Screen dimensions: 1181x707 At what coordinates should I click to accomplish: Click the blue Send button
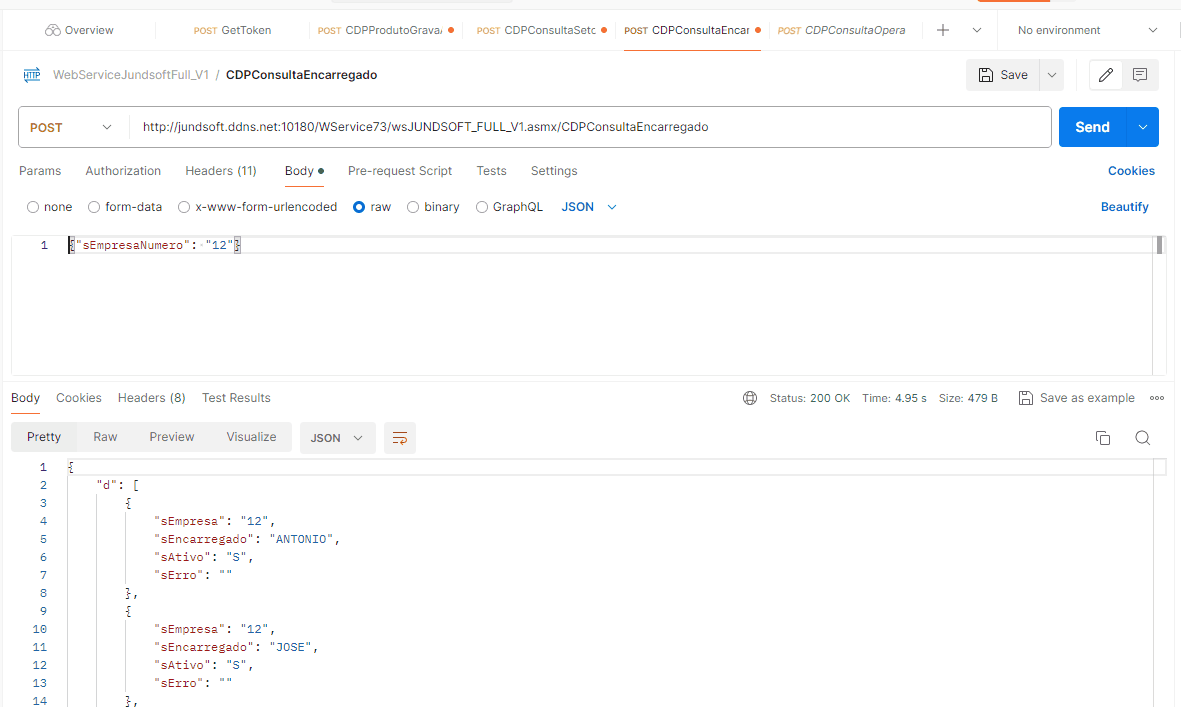(1091, 127)
